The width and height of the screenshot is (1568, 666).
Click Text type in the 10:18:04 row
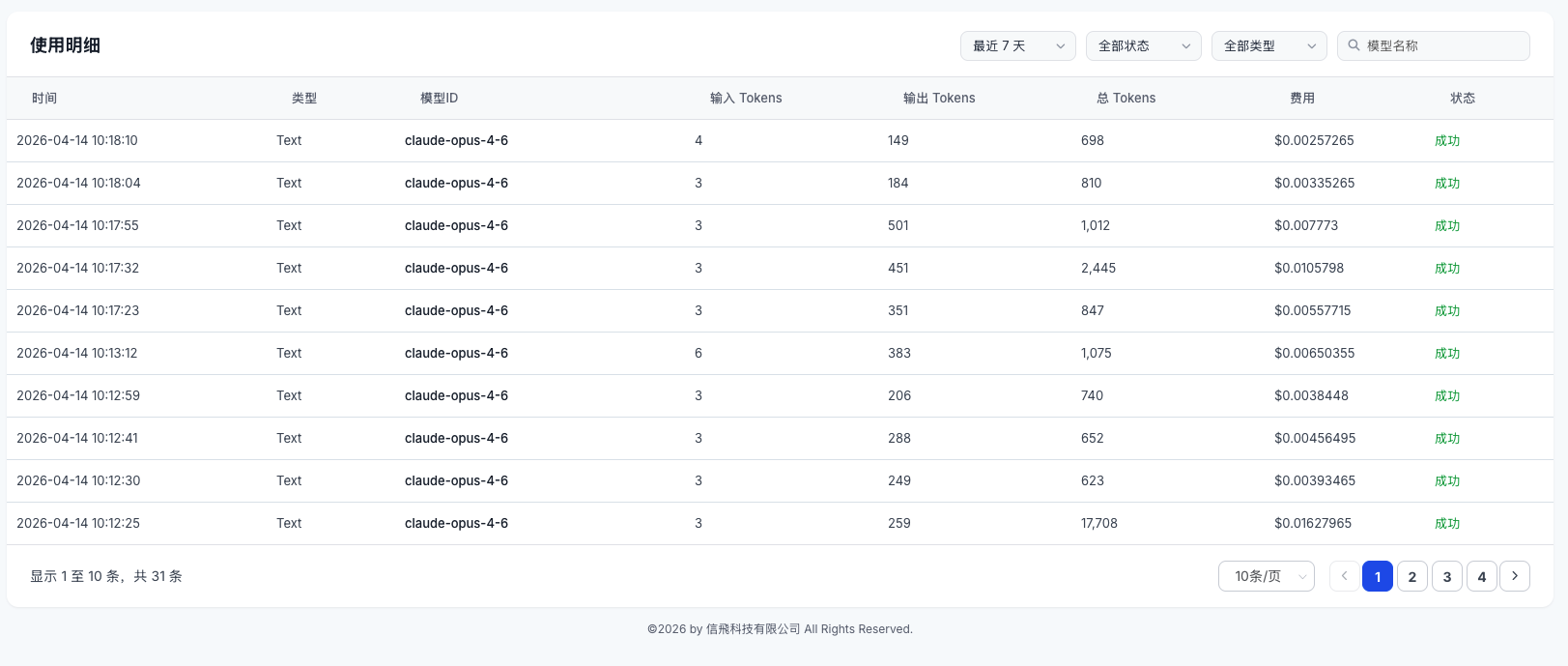tap(289, 184)
